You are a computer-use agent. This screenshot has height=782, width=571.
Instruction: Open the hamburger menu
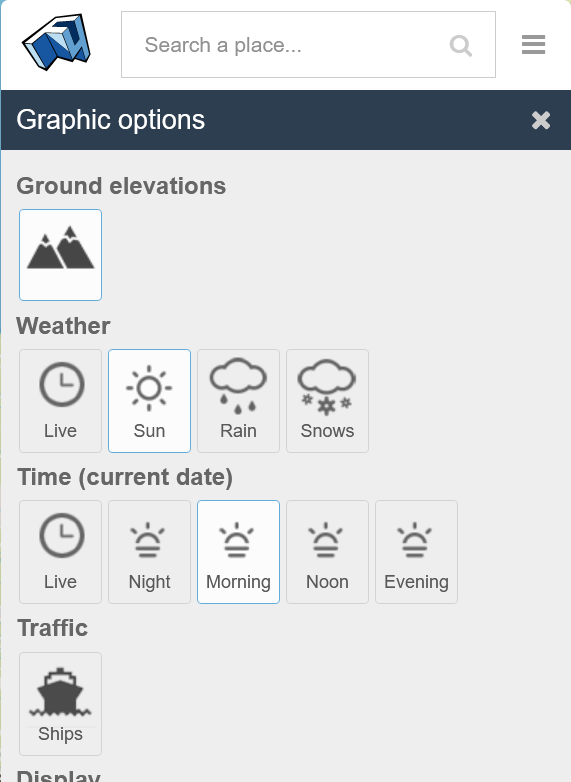pyautogui.click(x=533, y=44)
